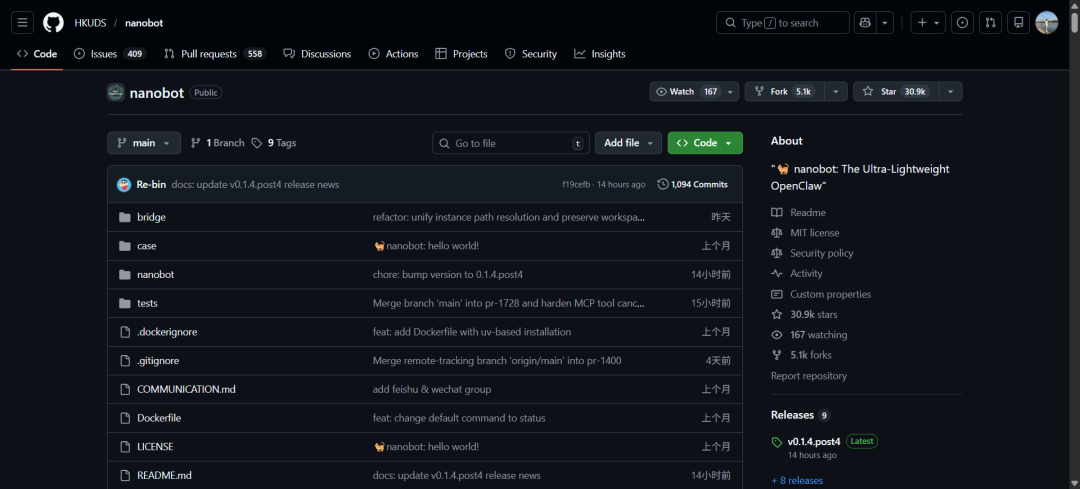Open the Copilot chat icon
The height and width of the screenshot is (489, 1080).
(x=864, y=23)
